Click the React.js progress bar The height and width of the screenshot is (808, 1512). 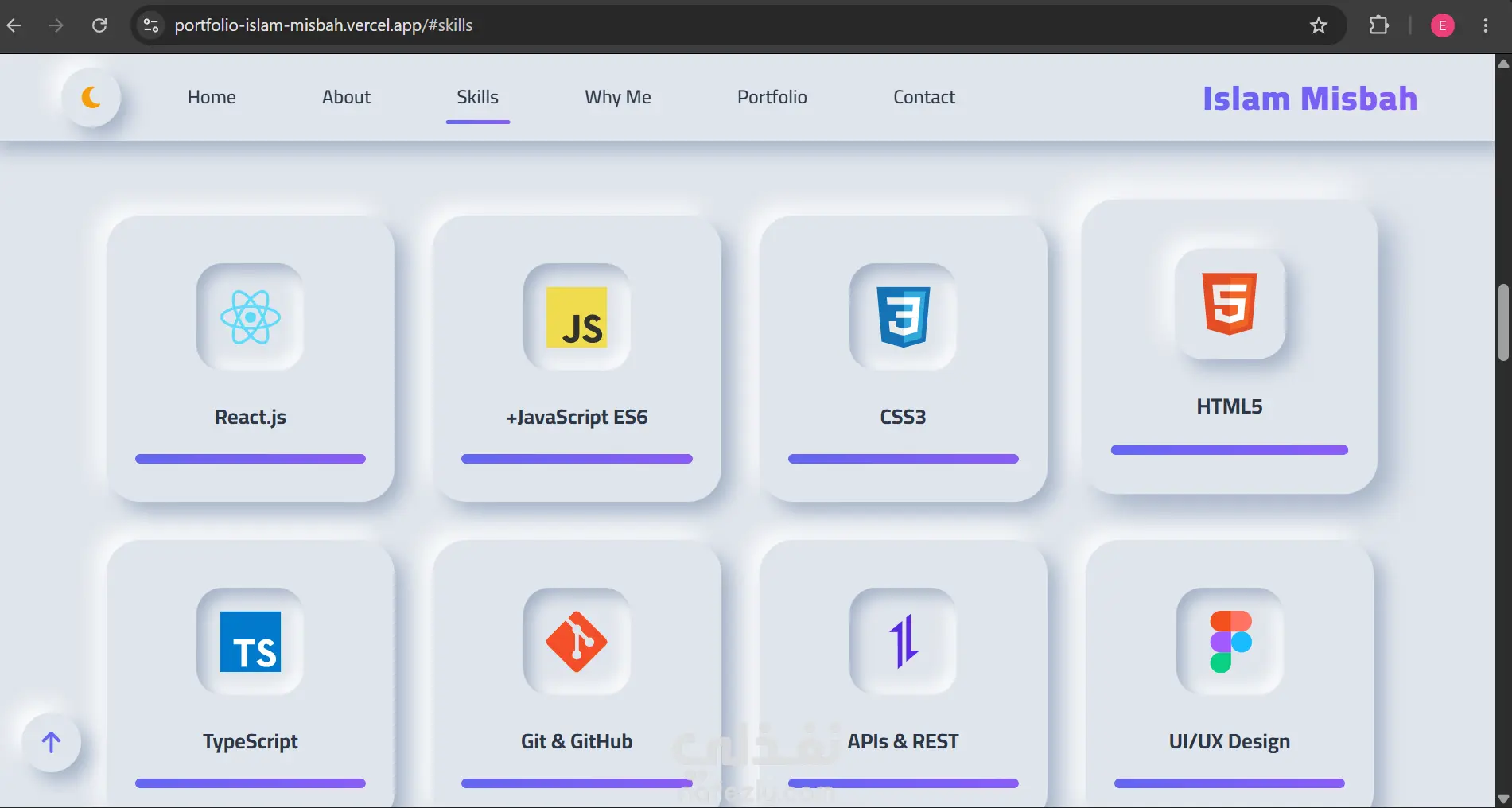click(251, 459)
